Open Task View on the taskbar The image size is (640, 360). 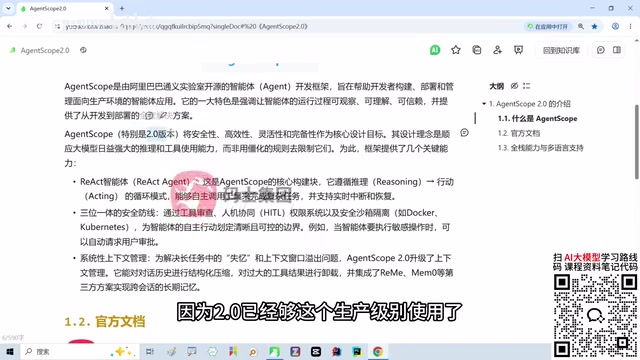[x=150, y=351]
